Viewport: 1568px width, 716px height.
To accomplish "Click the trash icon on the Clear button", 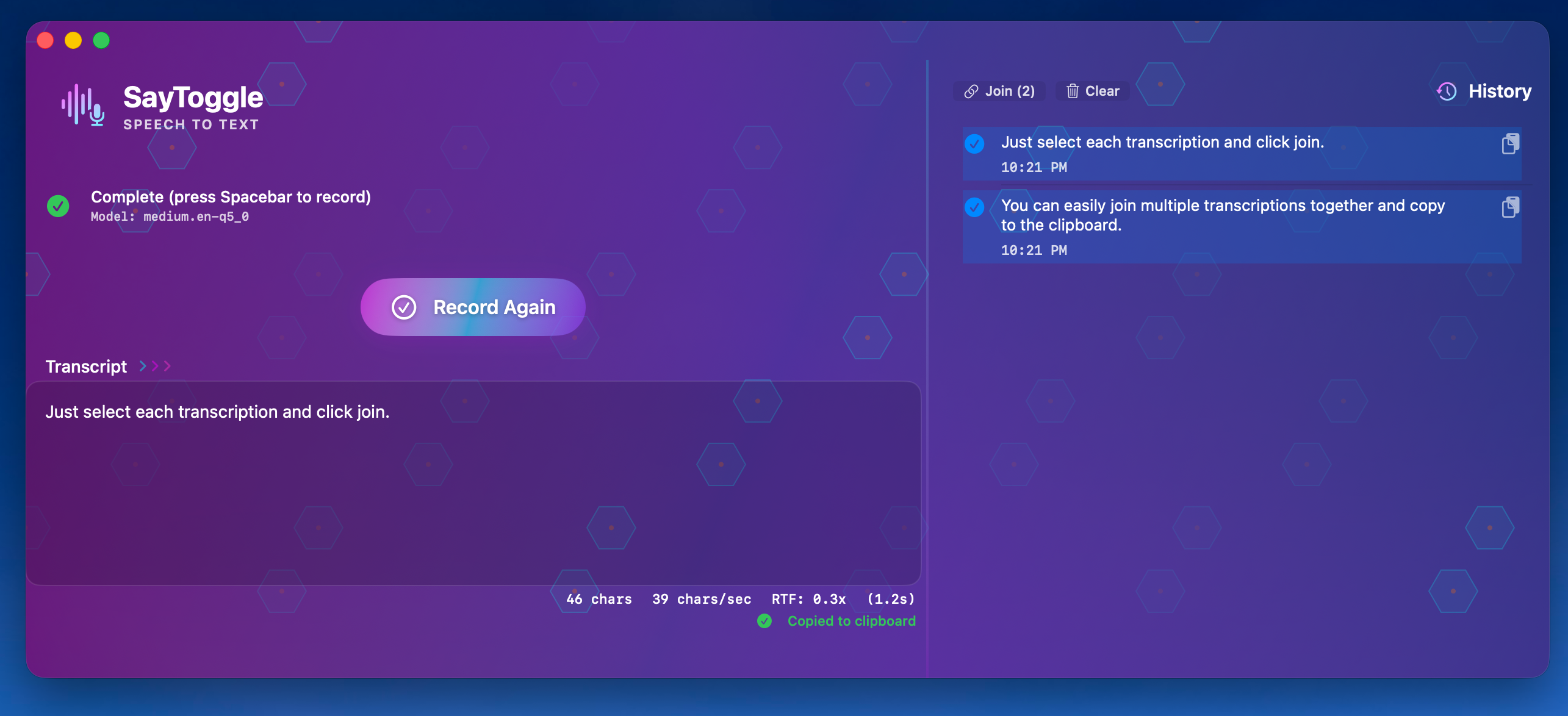I will click(x=1072, y=90).
